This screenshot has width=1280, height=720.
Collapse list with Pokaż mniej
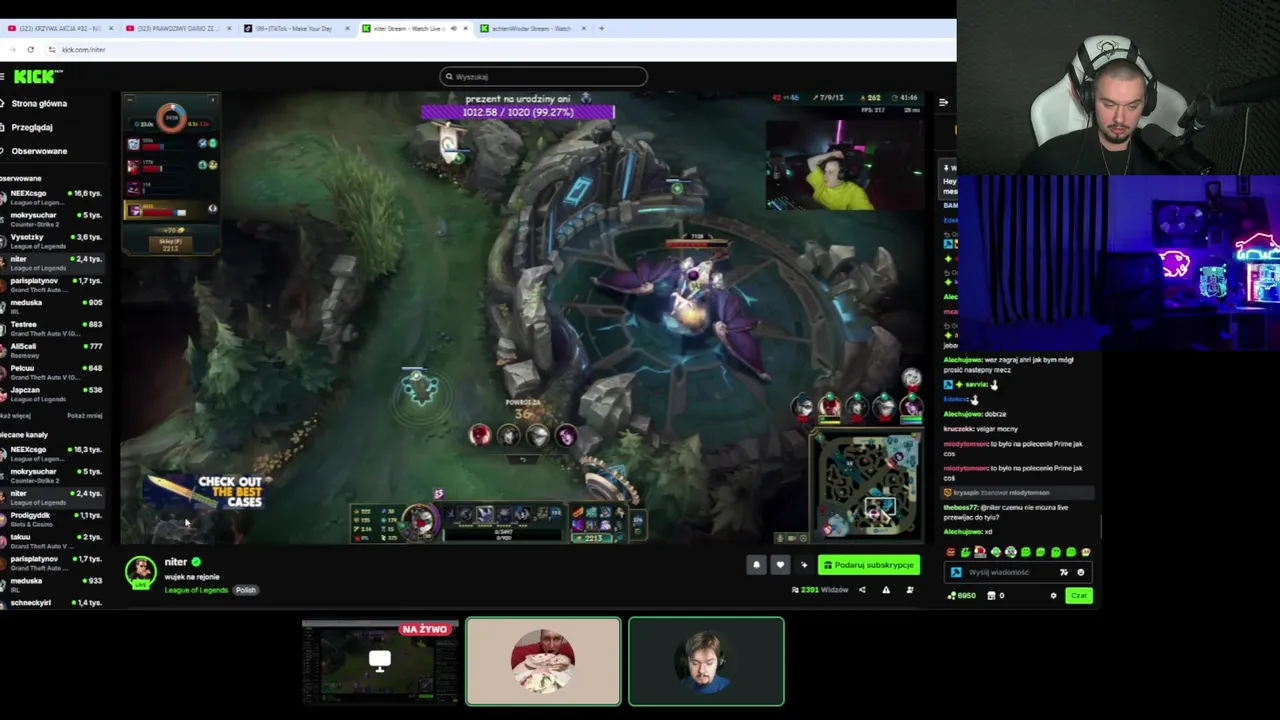pyautogui.click(x=84, y=415)
